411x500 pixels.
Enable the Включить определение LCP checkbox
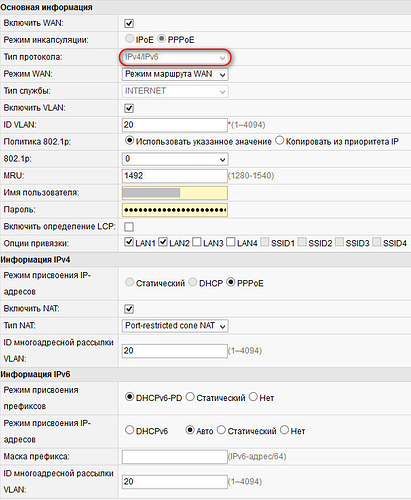pos(129,227)
